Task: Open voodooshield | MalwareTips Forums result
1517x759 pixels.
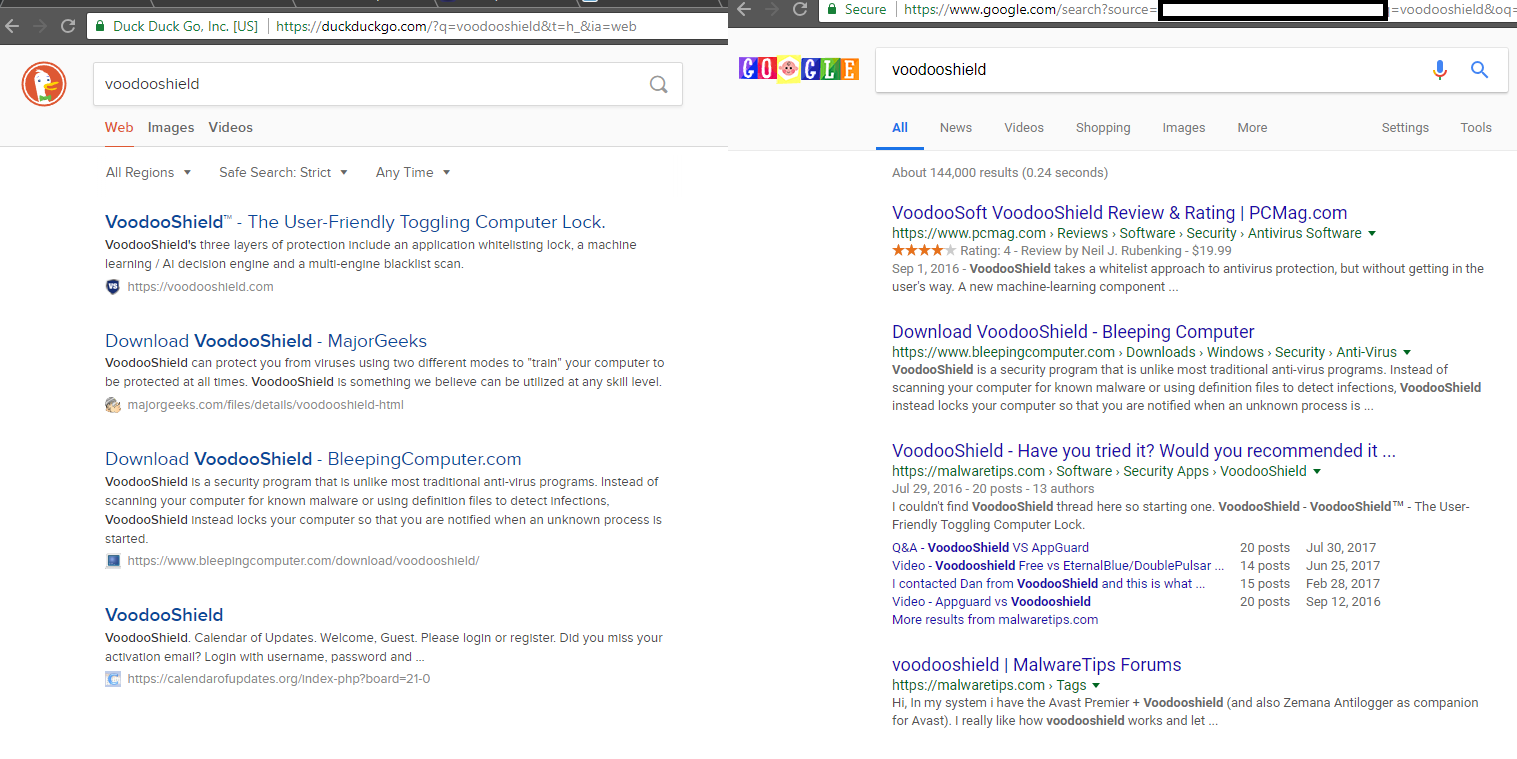Action: (x=1037, y=665)
